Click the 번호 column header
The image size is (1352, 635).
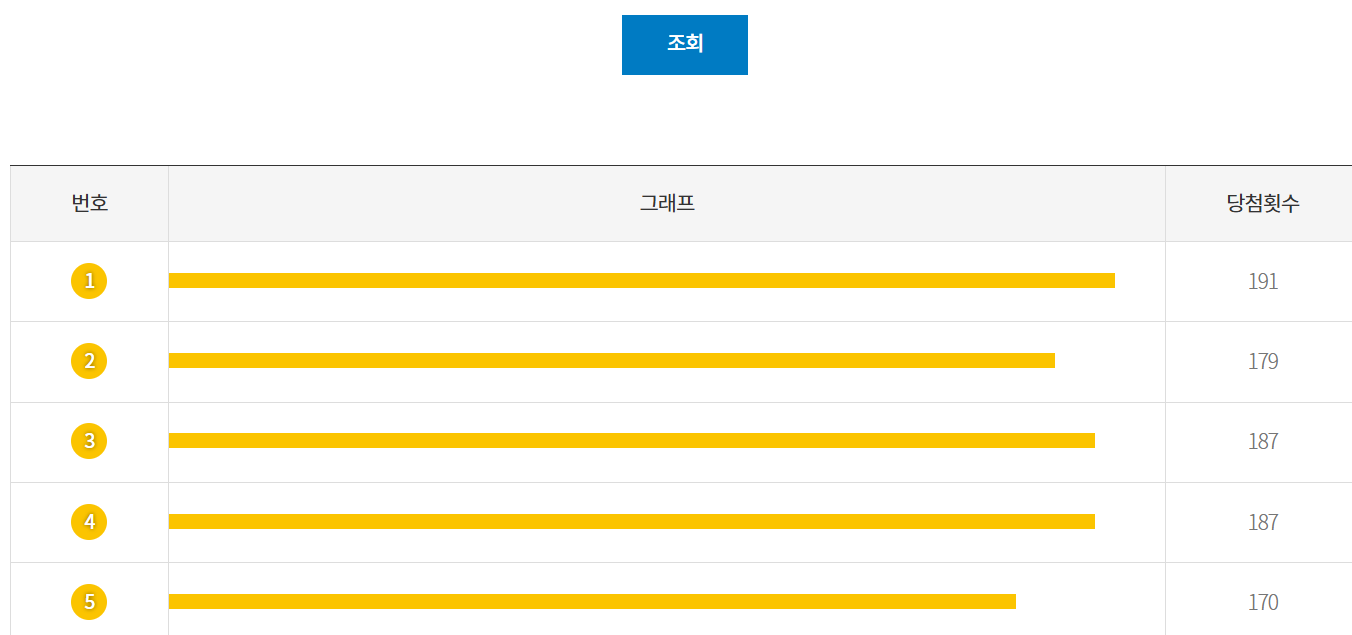pyautogui.click(x=89, y=203)
